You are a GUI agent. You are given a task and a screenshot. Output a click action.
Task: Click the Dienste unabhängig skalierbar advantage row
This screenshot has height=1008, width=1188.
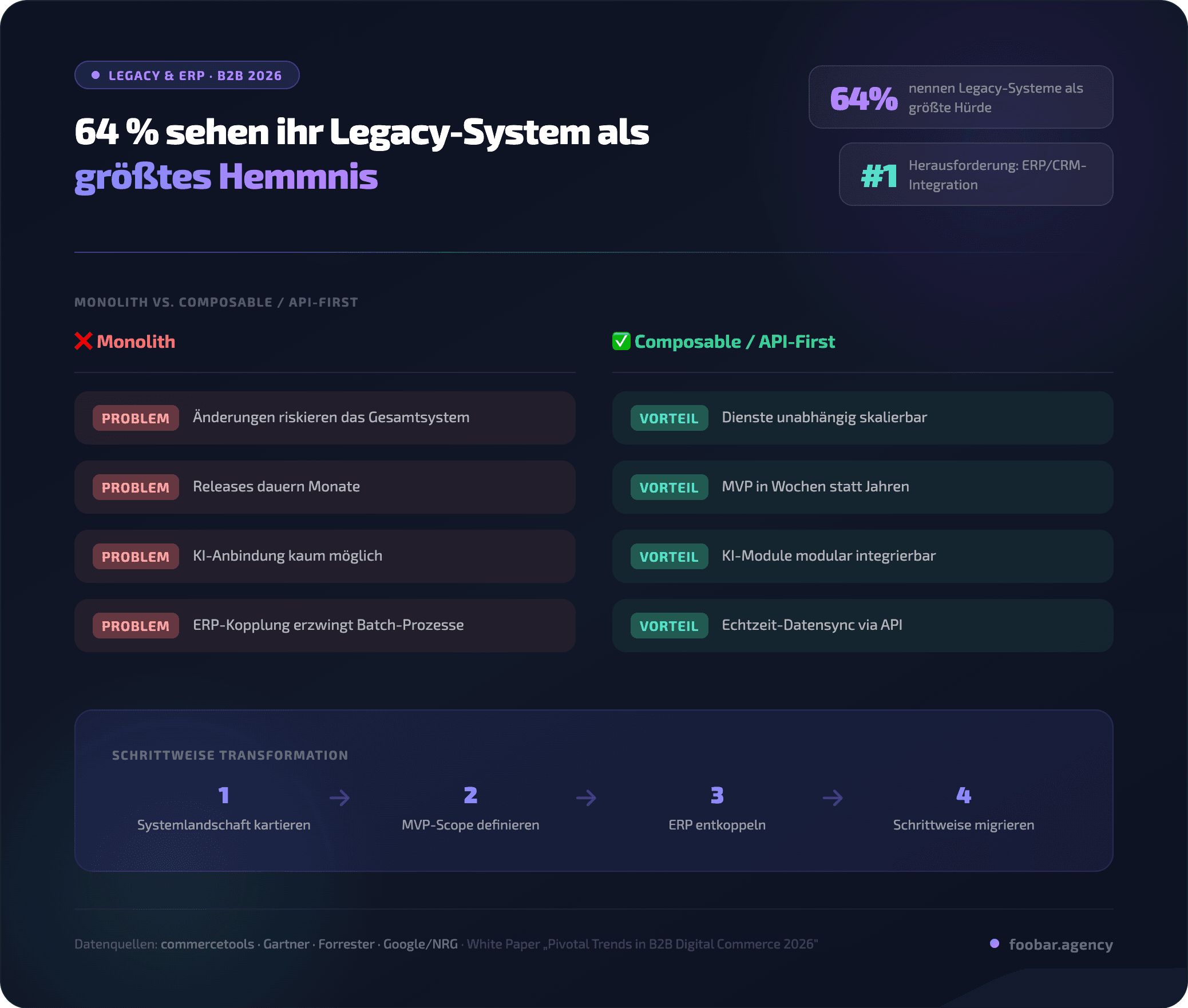(x=862, y=418)
